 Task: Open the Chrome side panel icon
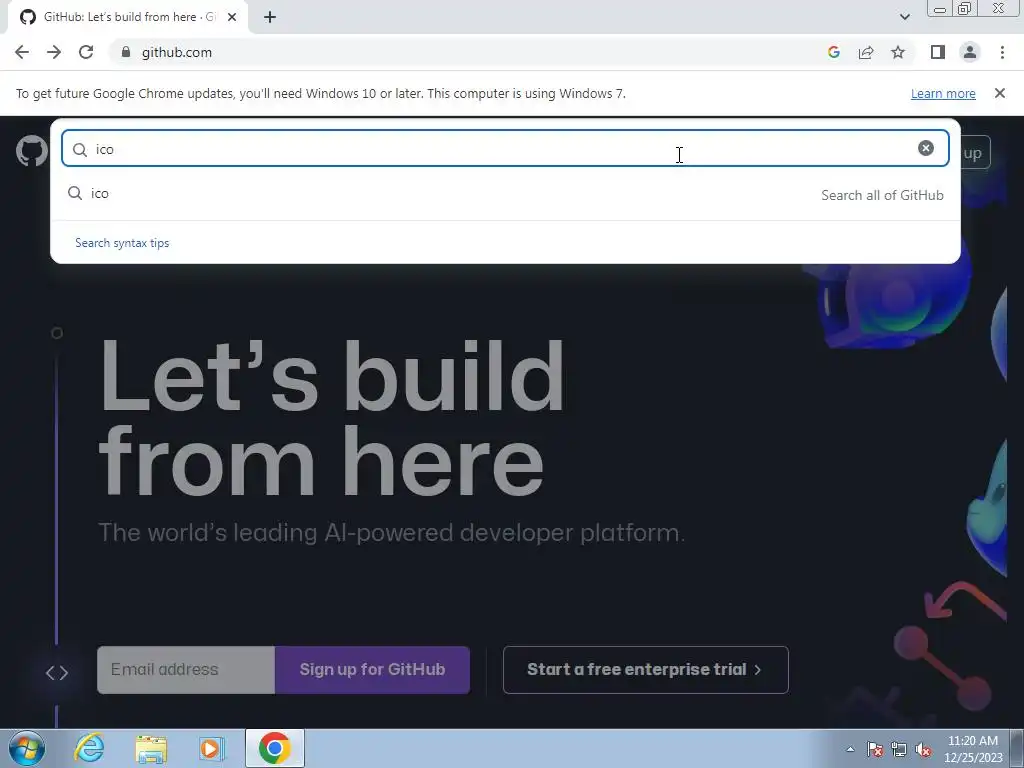pos(938,52)
